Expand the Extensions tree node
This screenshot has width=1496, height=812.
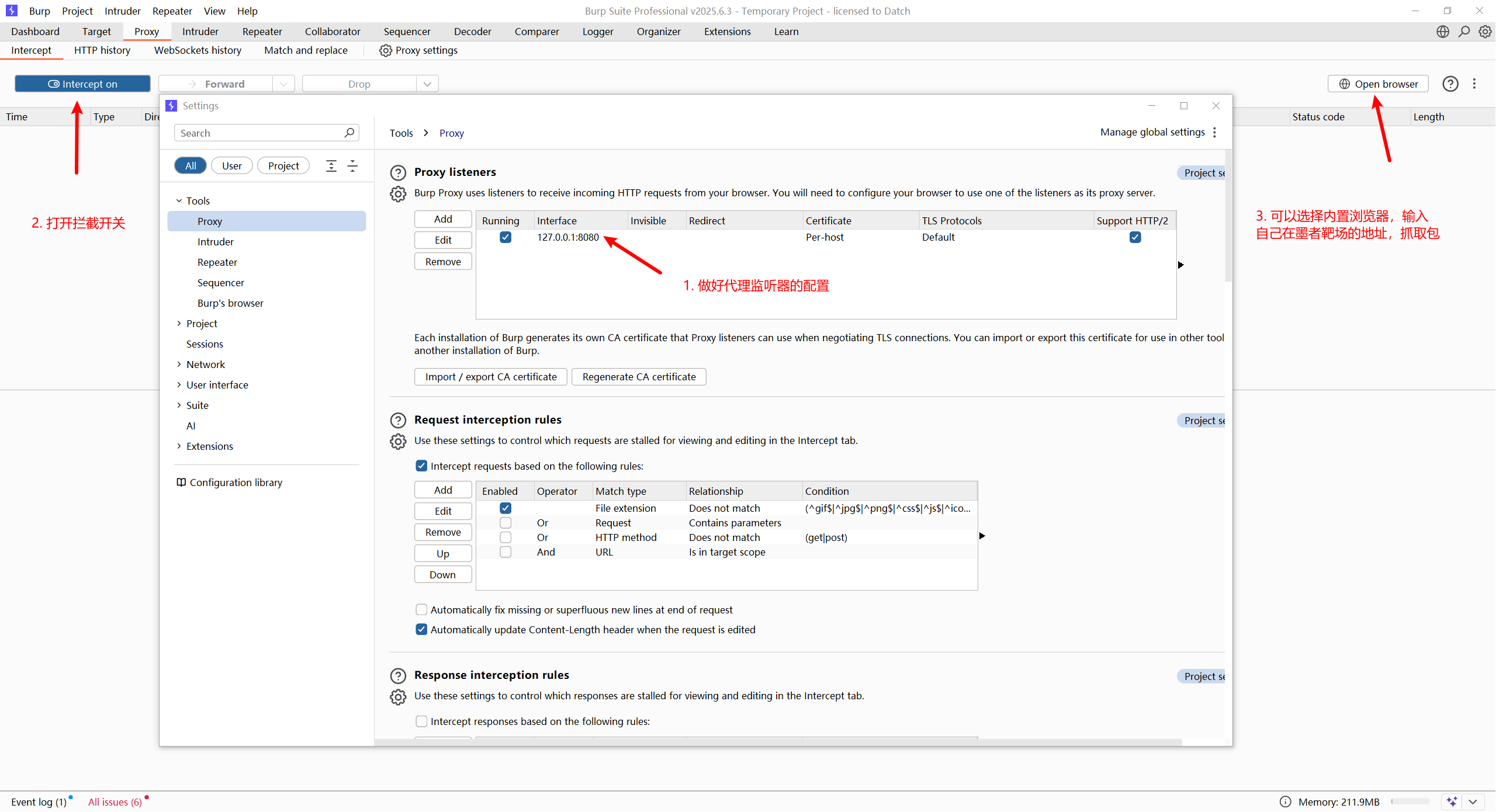pyautogui.click(x=179, y=446)
